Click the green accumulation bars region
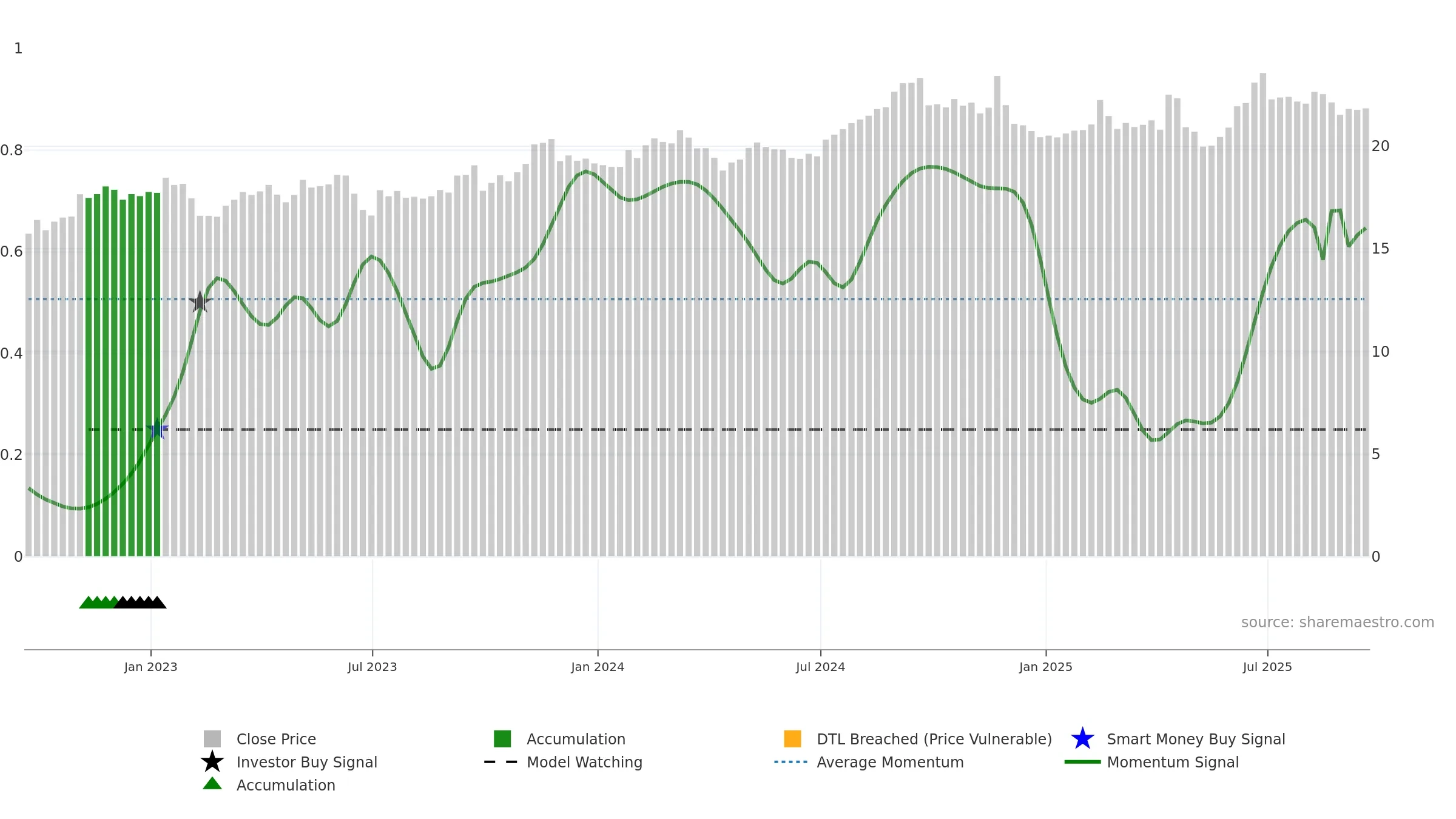1456x819 pixels. pyautogui.click(x=123, y=371)
